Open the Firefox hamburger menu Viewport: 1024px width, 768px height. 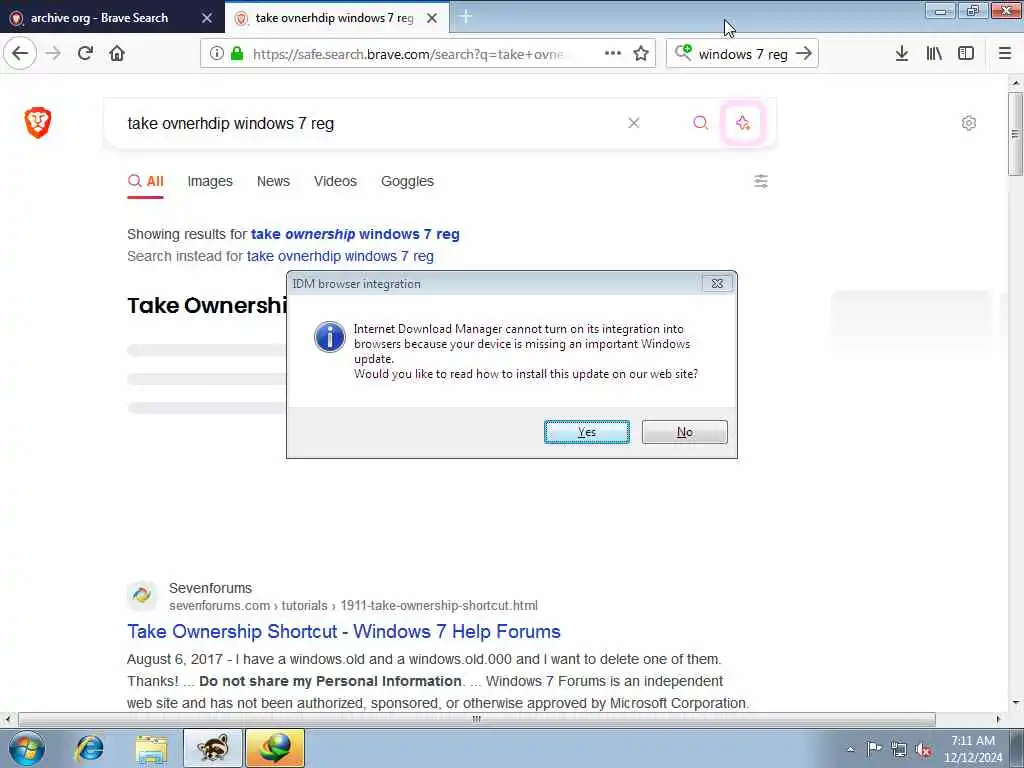pyautogui.click(x=1005, y=54)
